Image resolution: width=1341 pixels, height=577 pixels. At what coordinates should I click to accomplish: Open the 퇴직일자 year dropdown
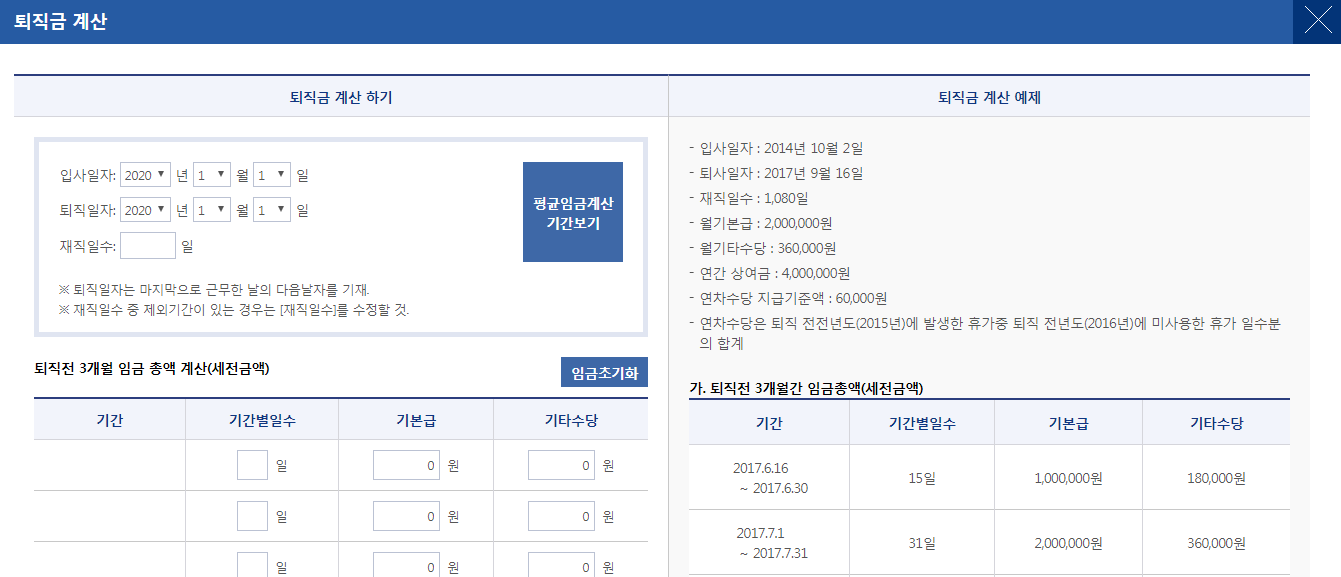point(145,210)
